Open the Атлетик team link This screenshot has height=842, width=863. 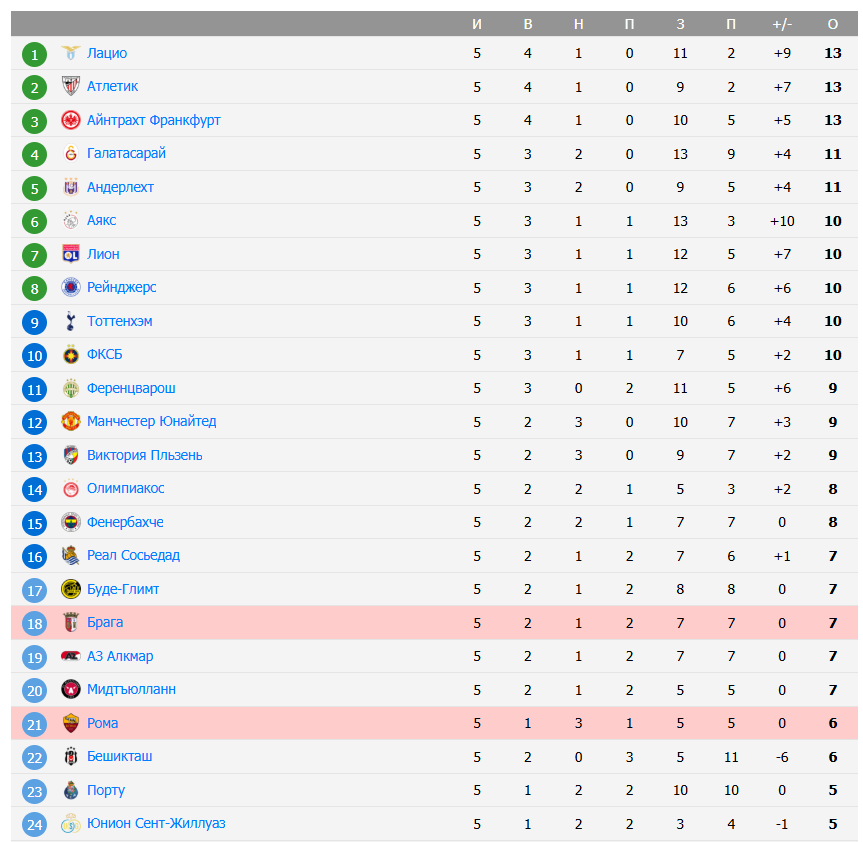112,87
